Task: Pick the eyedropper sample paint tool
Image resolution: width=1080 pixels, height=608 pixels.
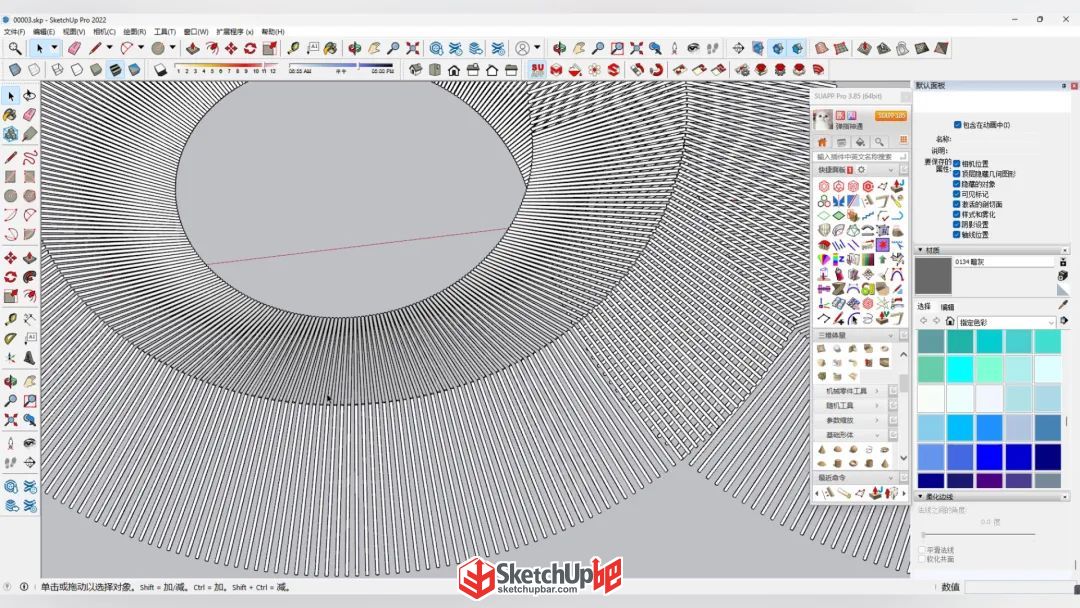Action: coord(1063,304)
